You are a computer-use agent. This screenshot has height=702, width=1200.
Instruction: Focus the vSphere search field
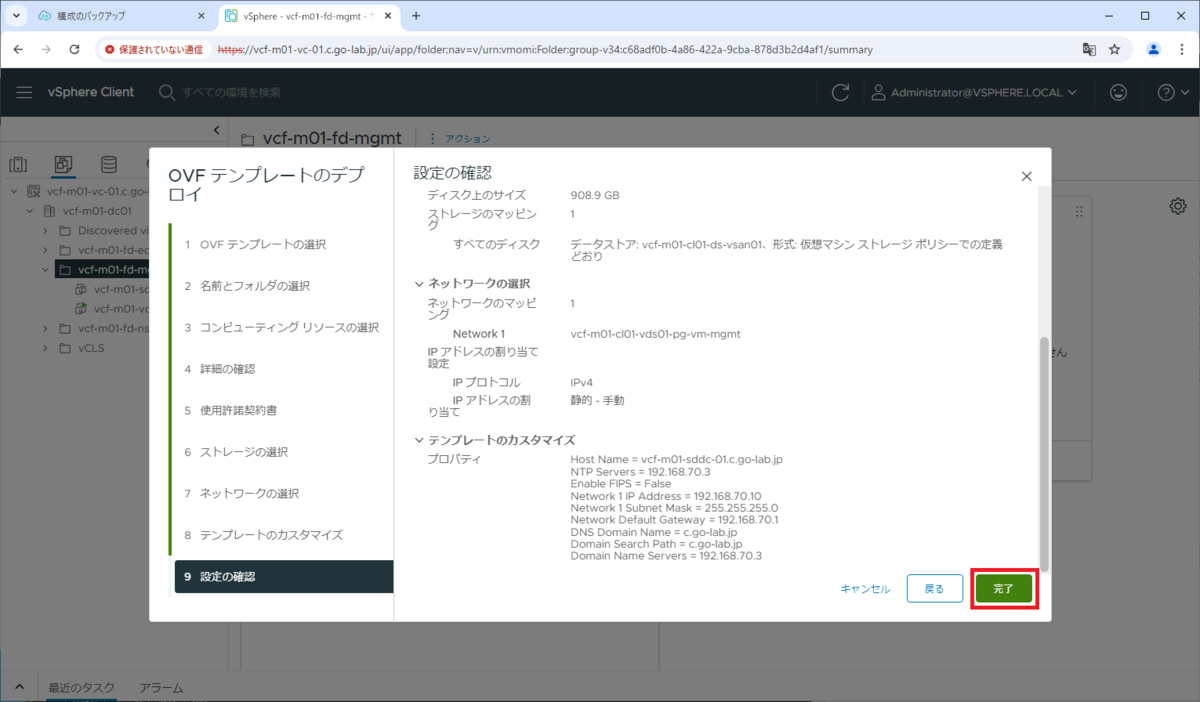230,92
